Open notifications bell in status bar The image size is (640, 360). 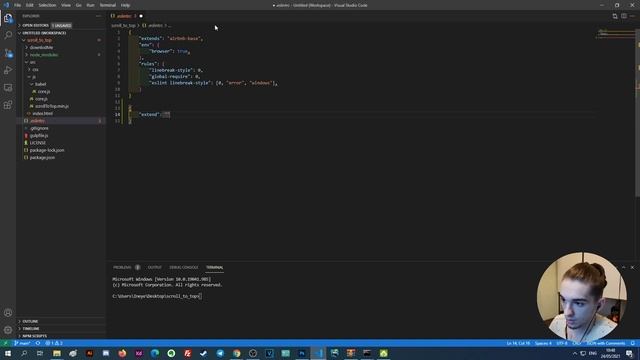[633, 343]
